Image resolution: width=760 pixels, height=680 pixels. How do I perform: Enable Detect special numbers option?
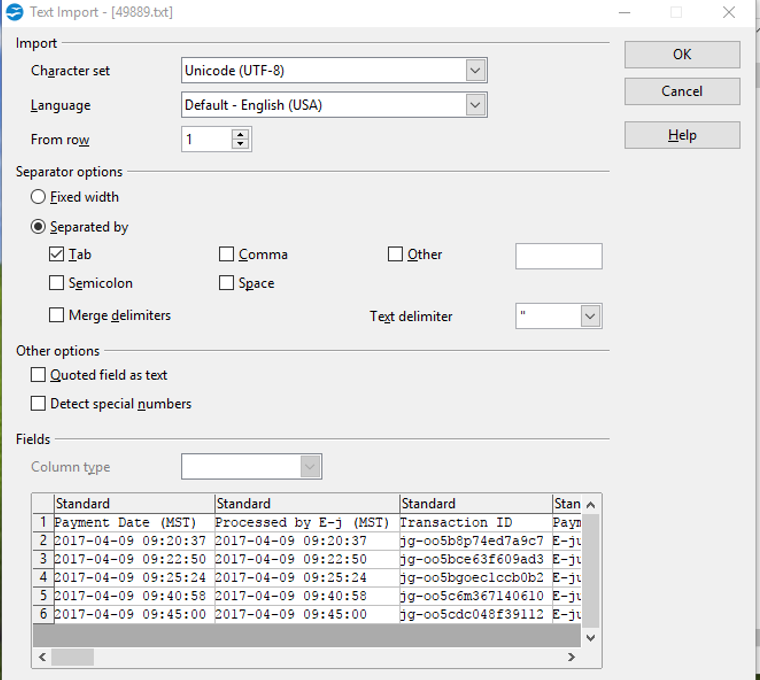pos(39,404)
